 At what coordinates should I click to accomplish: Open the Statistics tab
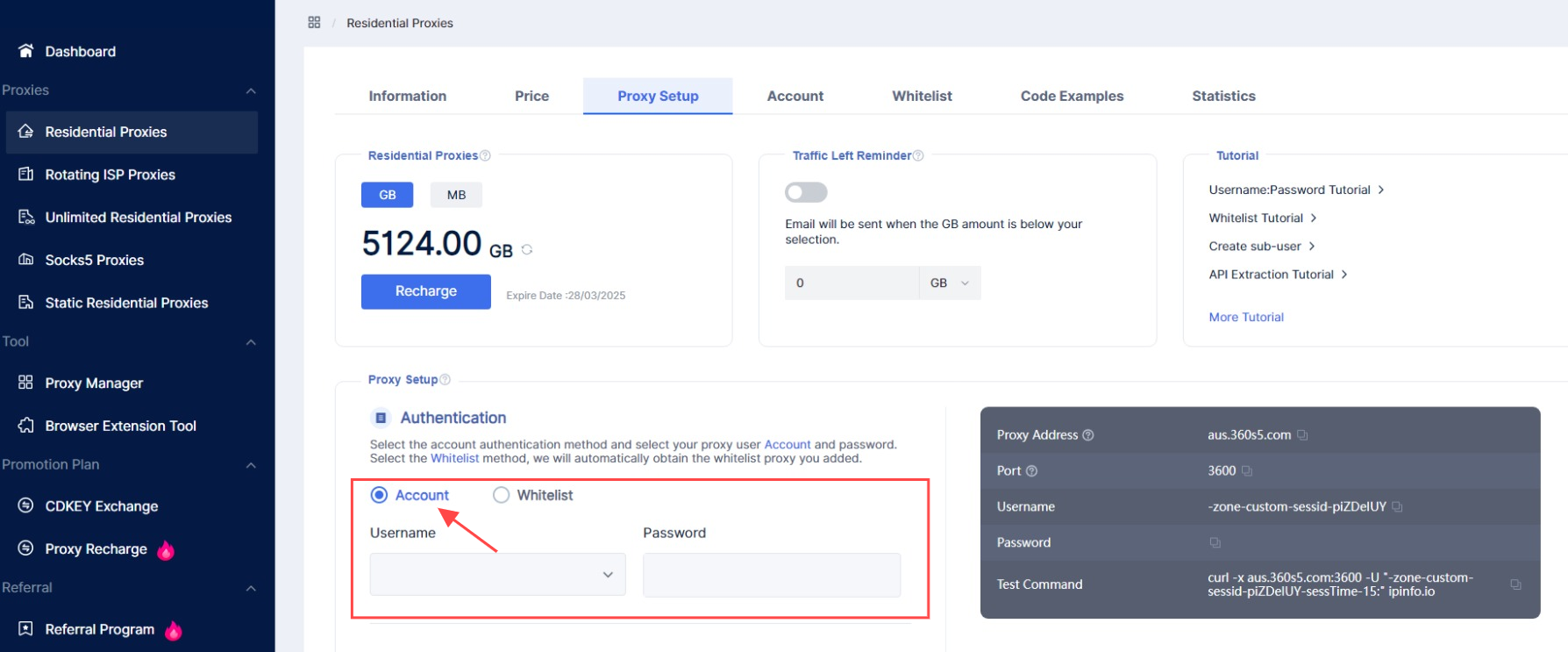[x=1223, y=97]
